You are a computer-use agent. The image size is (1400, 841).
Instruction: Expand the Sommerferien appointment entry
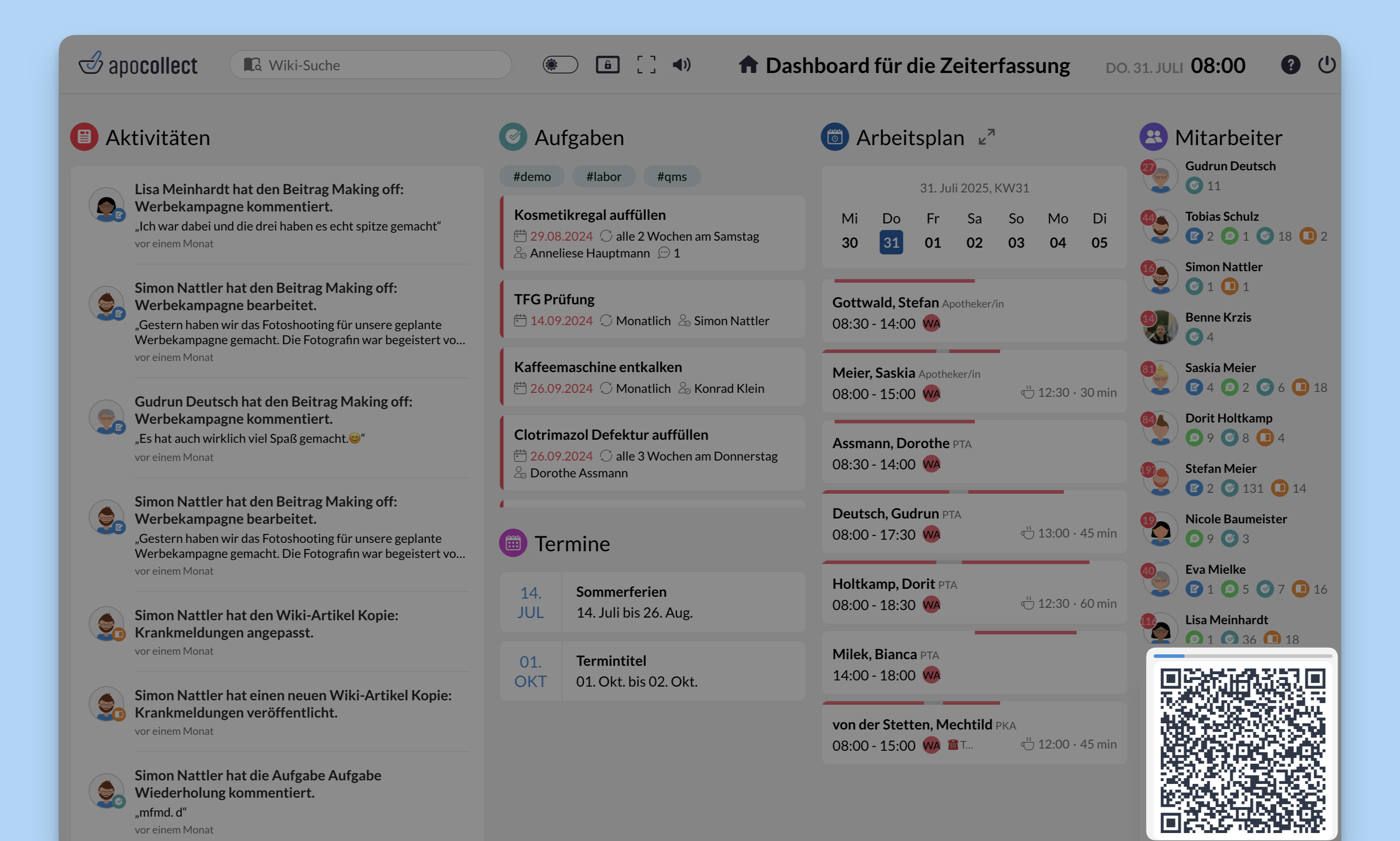[652, 601]
